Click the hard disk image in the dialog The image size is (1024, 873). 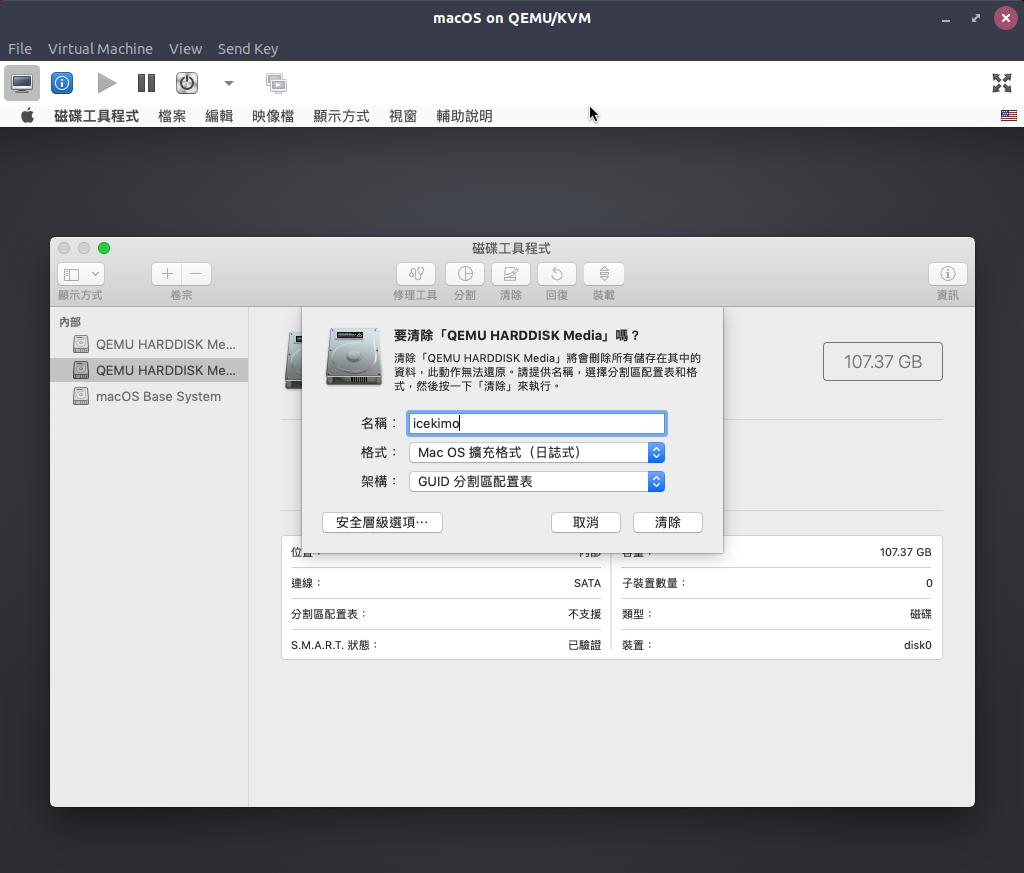[x=353, y=356]
